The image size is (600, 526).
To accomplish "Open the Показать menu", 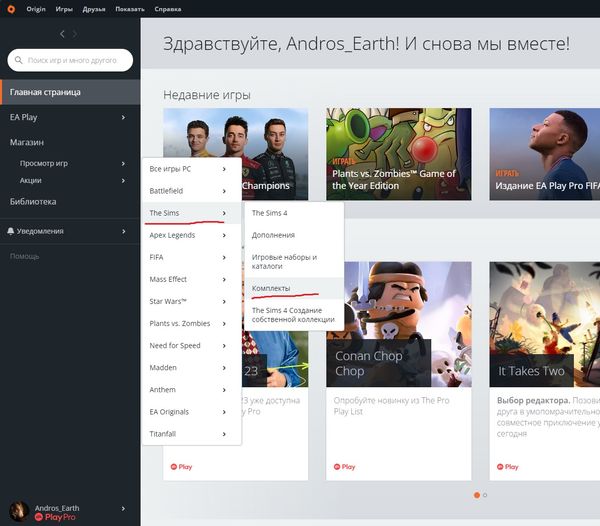I will click(130, 9).
